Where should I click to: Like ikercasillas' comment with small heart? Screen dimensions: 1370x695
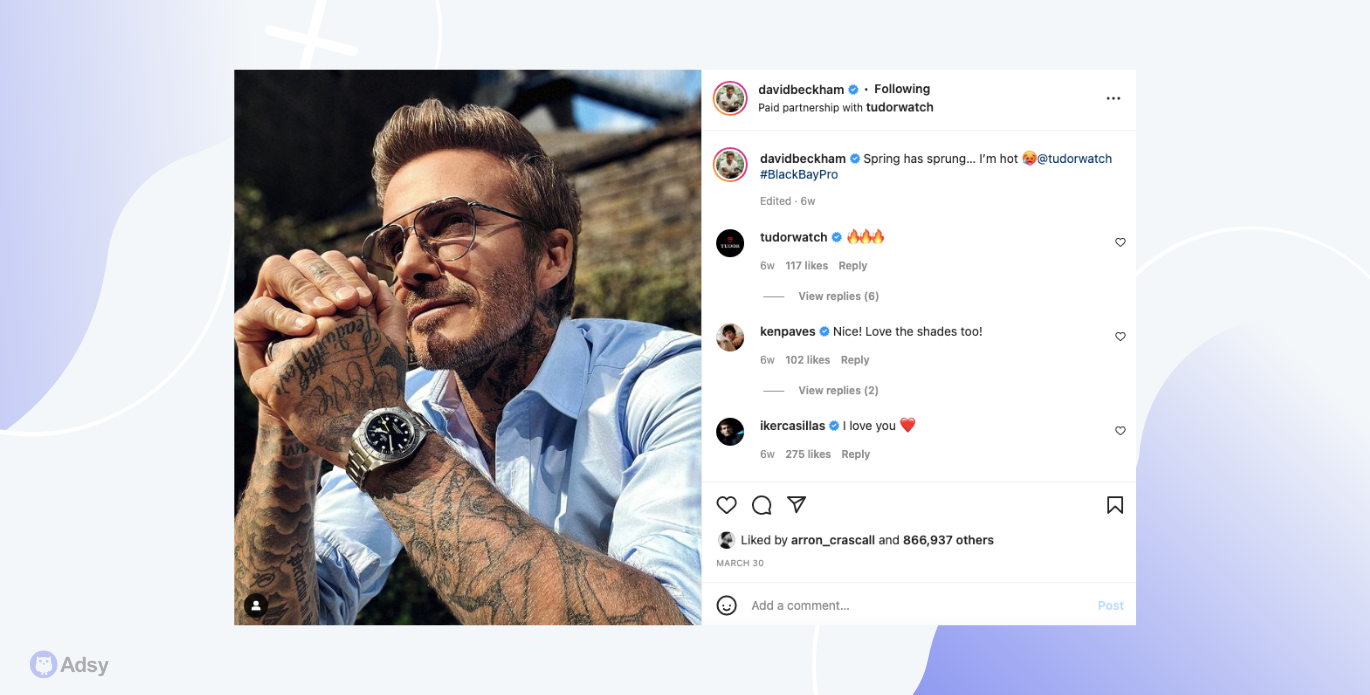[x=1120, y=430]
